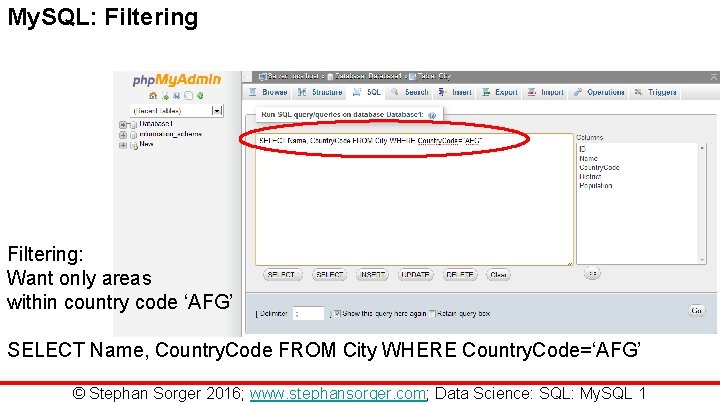
Task: Expand the Database1 tree node
Action: coord(123,124)
